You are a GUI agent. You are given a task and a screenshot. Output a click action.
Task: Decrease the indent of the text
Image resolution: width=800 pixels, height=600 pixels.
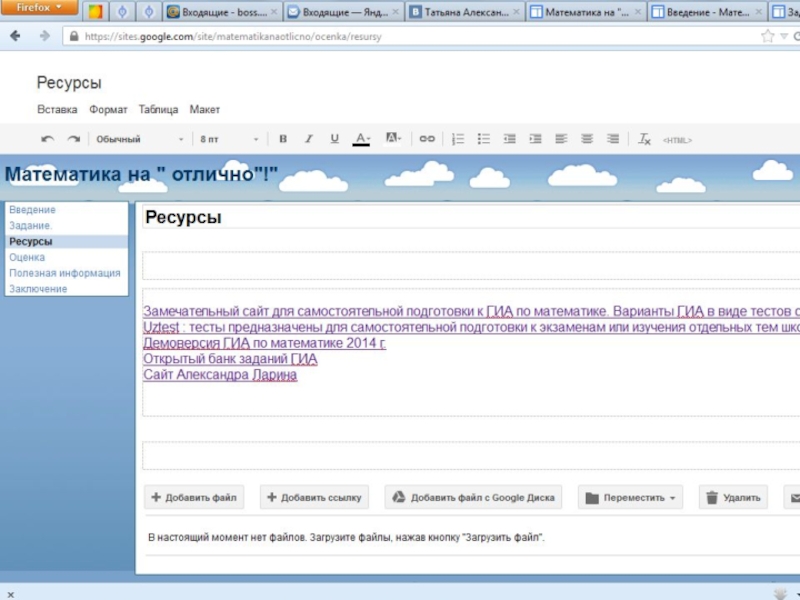click(x=509, y=139)
